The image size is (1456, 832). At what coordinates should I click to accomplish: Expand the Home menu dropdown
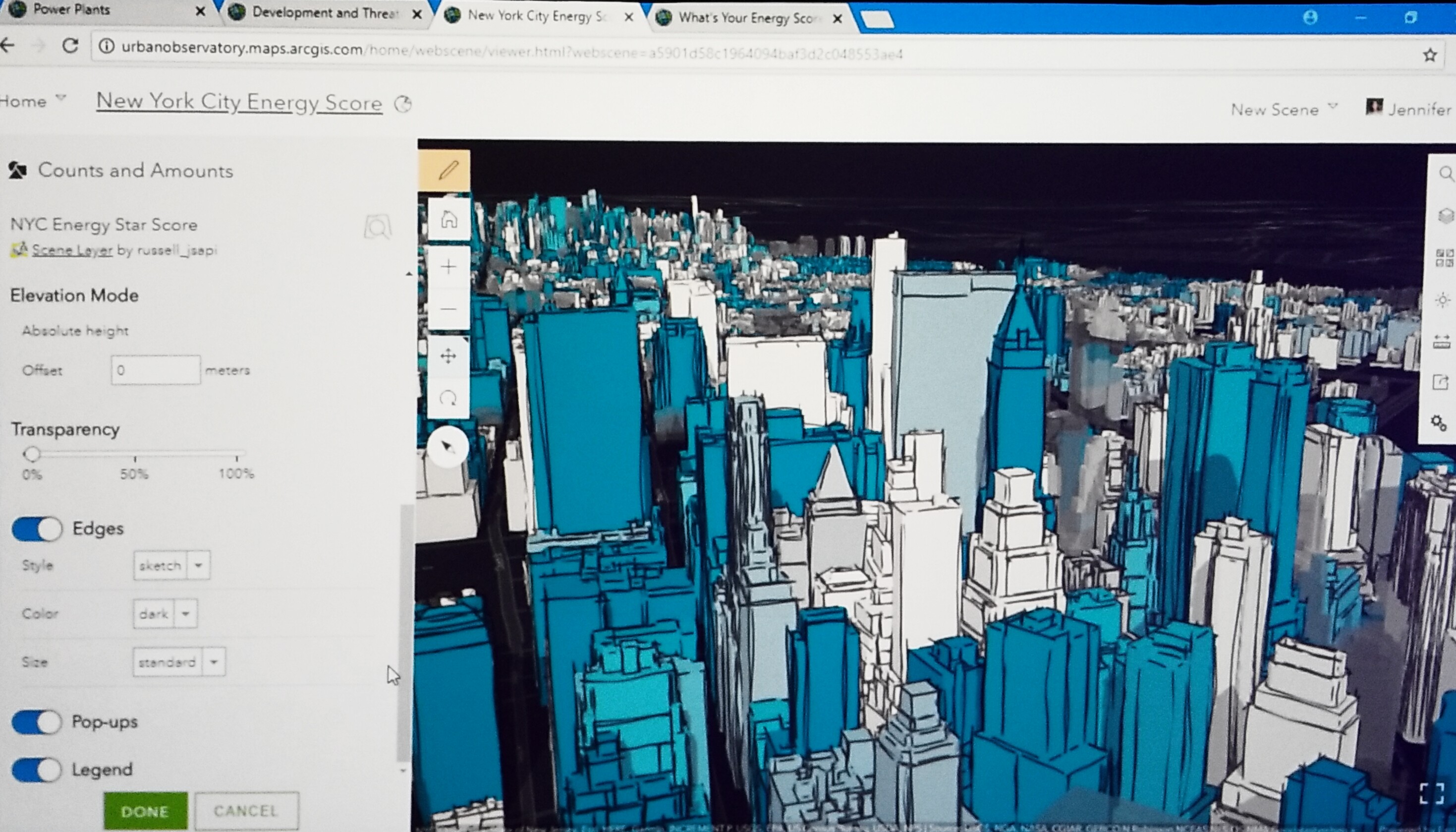(x=33, y=101)
